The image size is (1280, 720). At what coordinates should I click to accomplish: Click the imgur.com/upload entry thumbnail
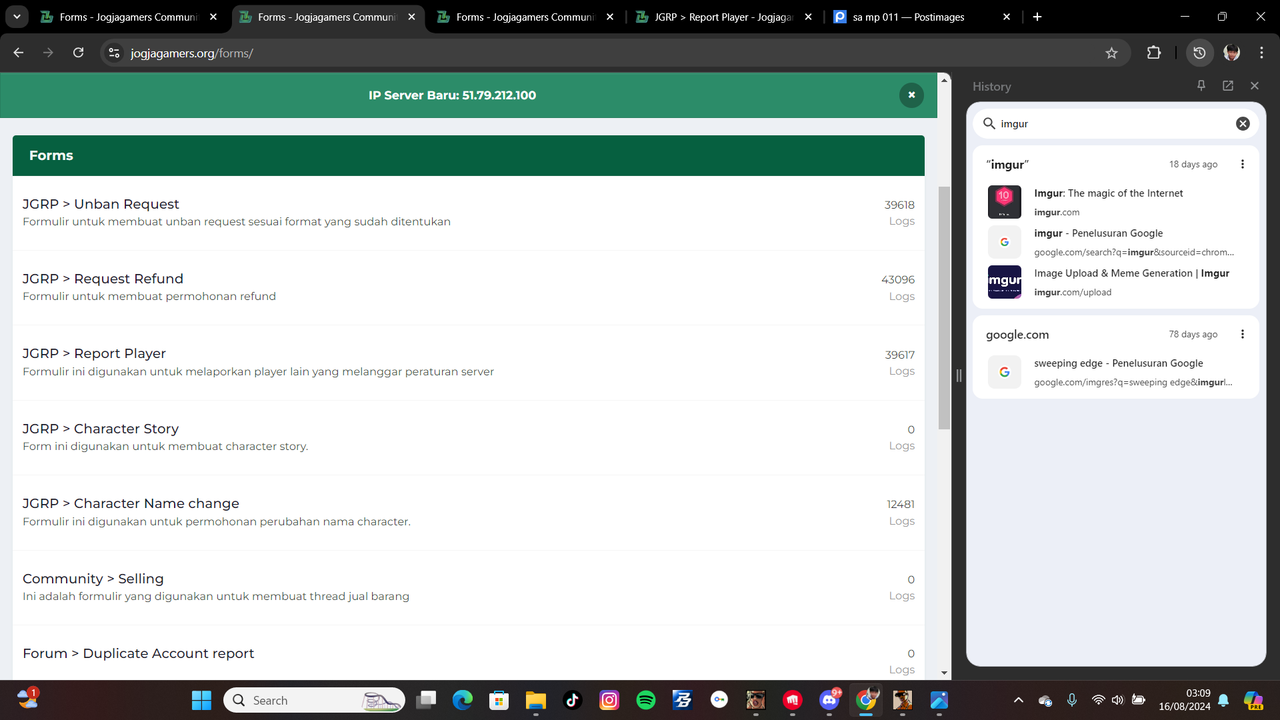(x=1004, y=282)
